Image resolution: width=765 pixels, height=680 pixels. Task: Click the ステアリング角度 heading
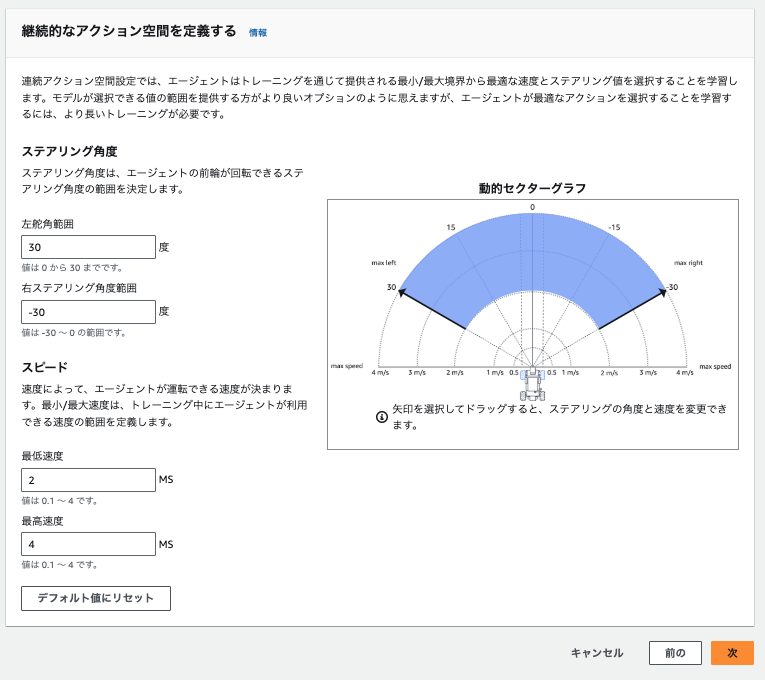pos(70,152)
